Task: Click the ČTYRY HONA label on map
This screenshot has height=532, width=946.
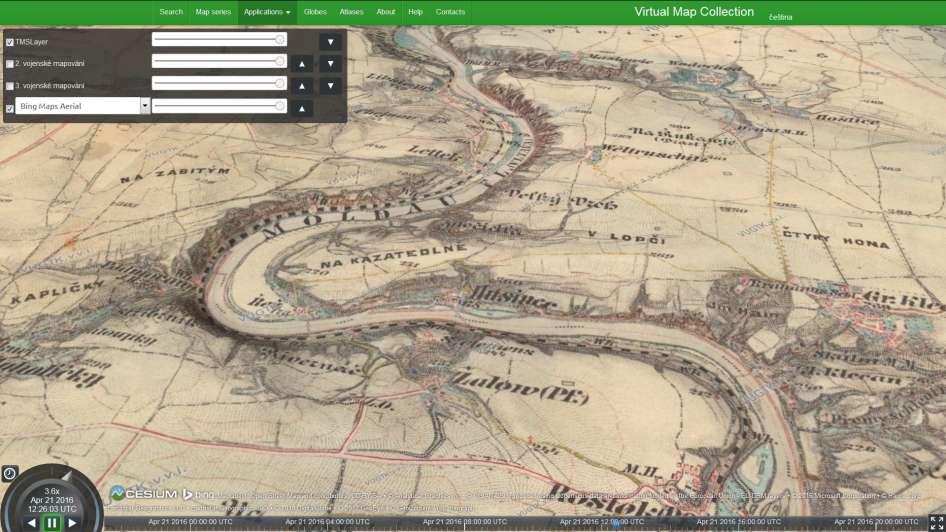Action: [x=836, y=238]
